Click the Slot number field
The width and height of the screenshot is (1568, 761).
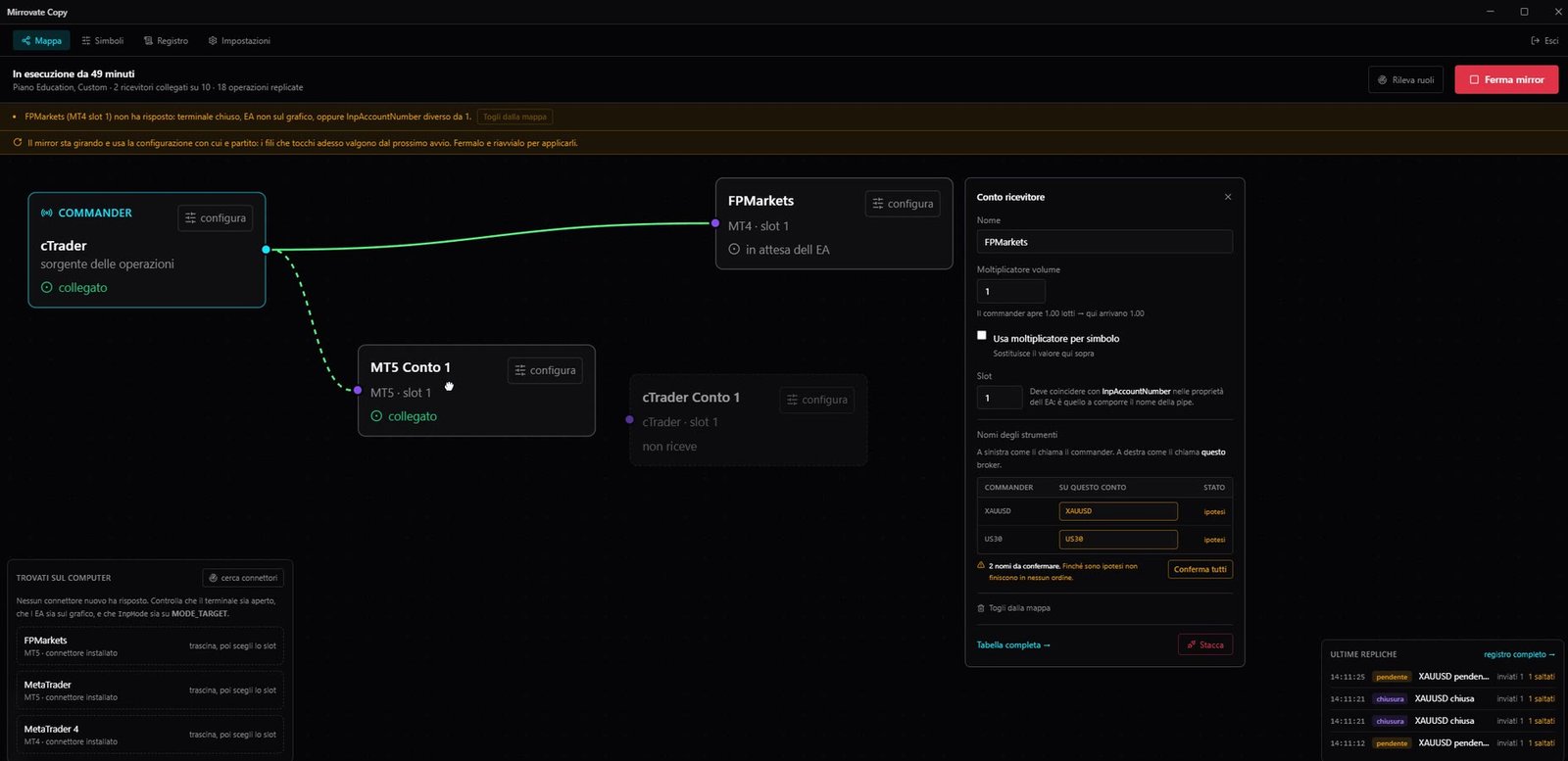pos(1000,398)
